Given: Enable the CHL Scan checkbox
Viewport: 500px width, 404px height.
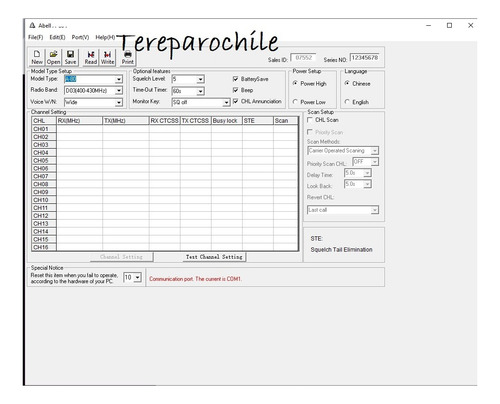Looking at the screenshot, I should click(310, 120).
